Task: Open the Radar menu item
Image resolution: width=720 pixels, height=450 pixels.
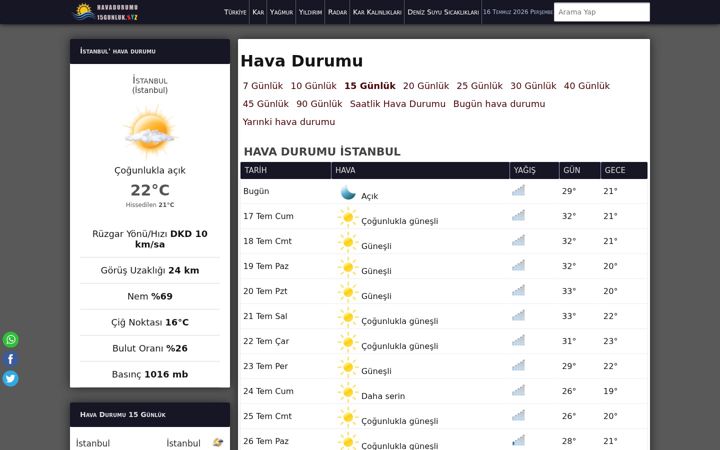Action: pos(338,12)
